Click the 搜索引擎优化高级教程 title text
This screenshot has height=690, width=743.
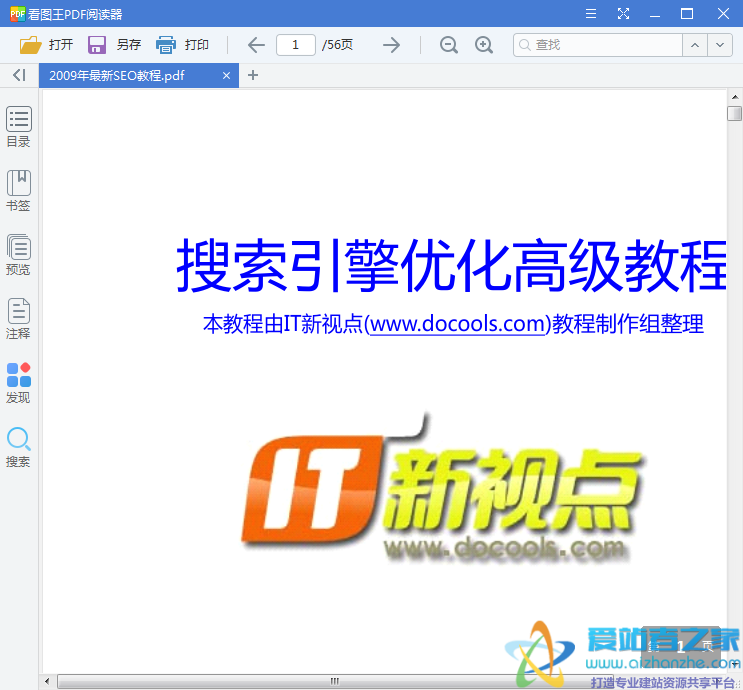tap(452, 264)
